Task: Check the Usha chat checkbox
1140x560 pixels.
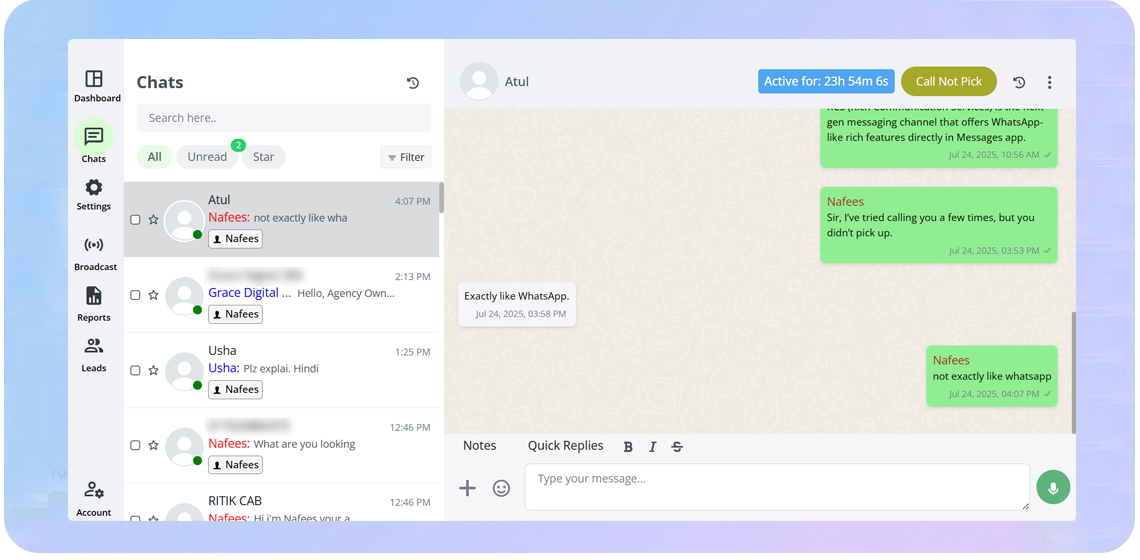Action: [x=135, y=370]
